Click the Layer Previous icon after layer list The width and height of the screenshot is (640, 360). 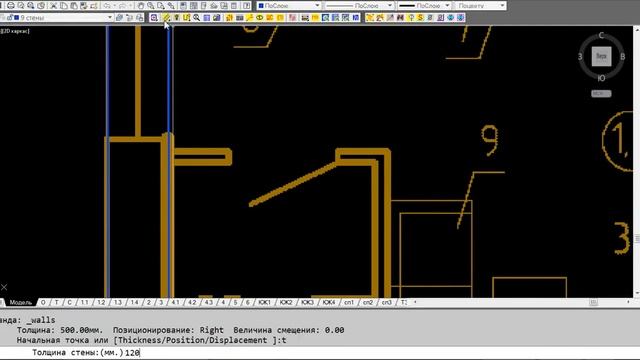click(129, 18)
